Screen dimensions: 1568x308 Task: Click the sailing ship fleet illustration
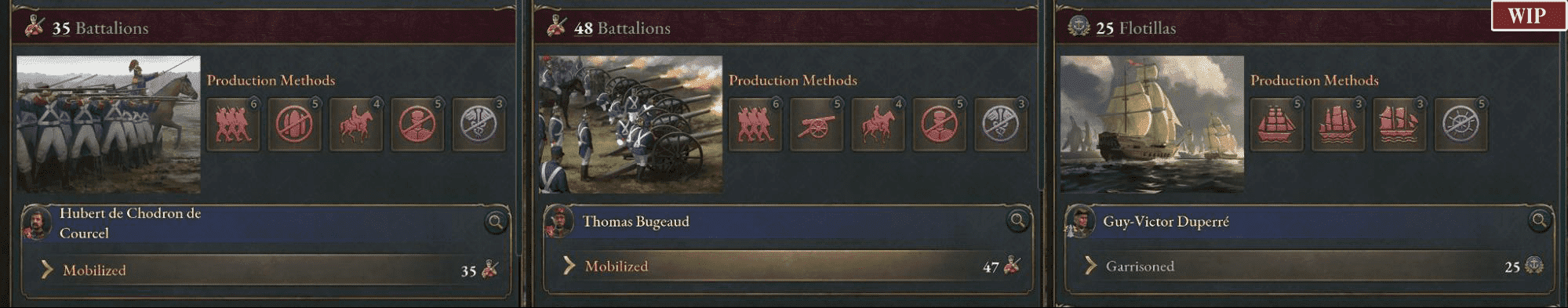(1151, 124)
